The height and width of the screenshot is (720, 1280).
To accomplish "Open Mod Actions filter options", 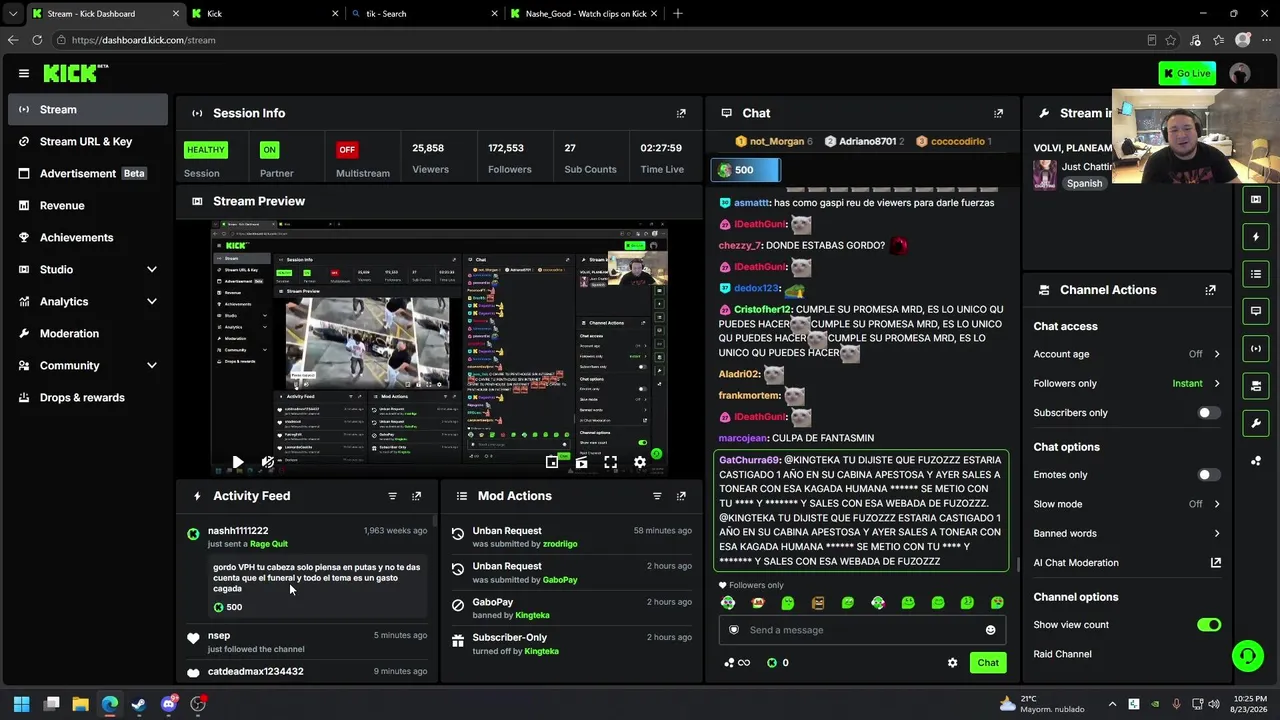I will point(657,496).
